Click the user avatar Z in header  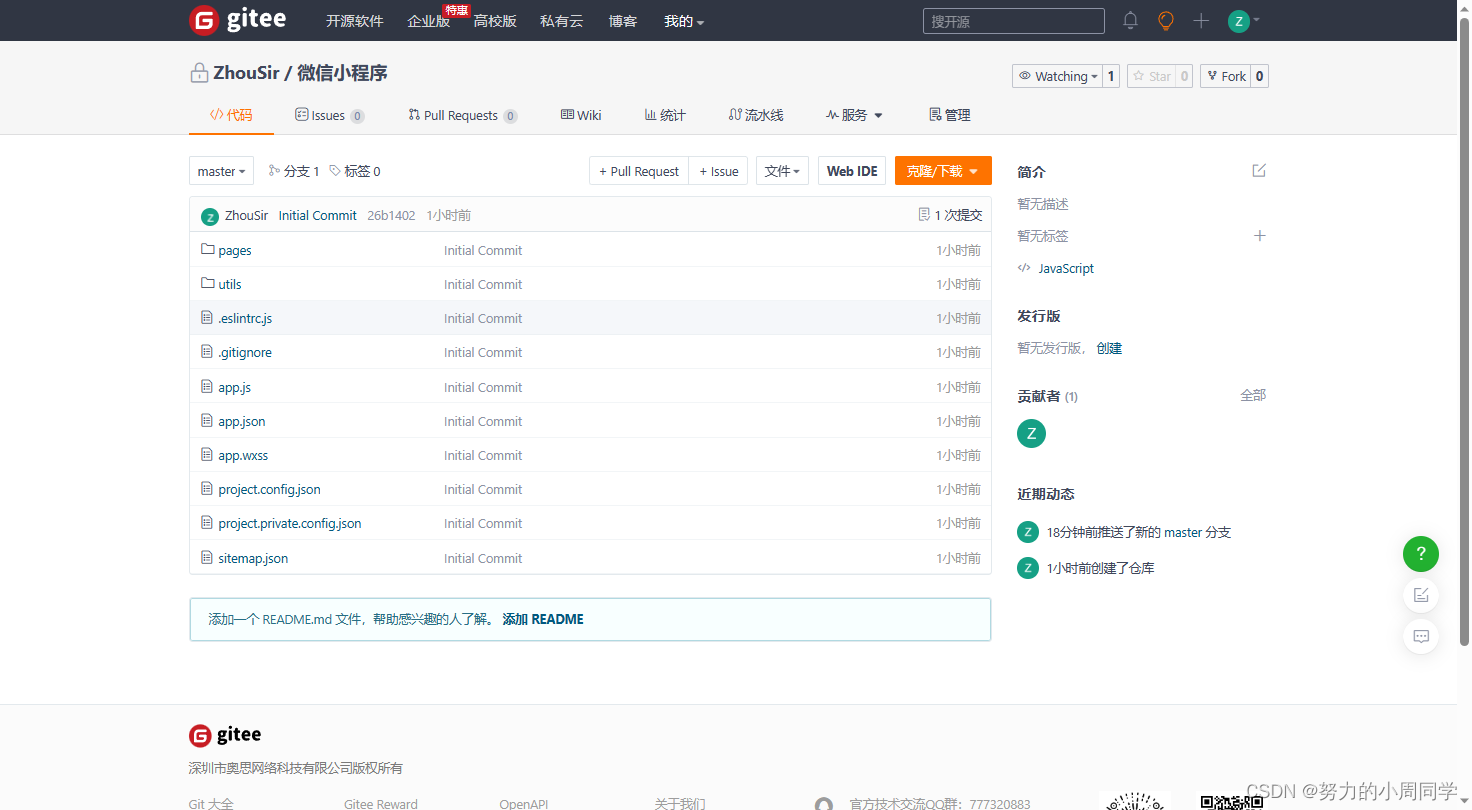pyautogui.click(x=1239, y=21)
